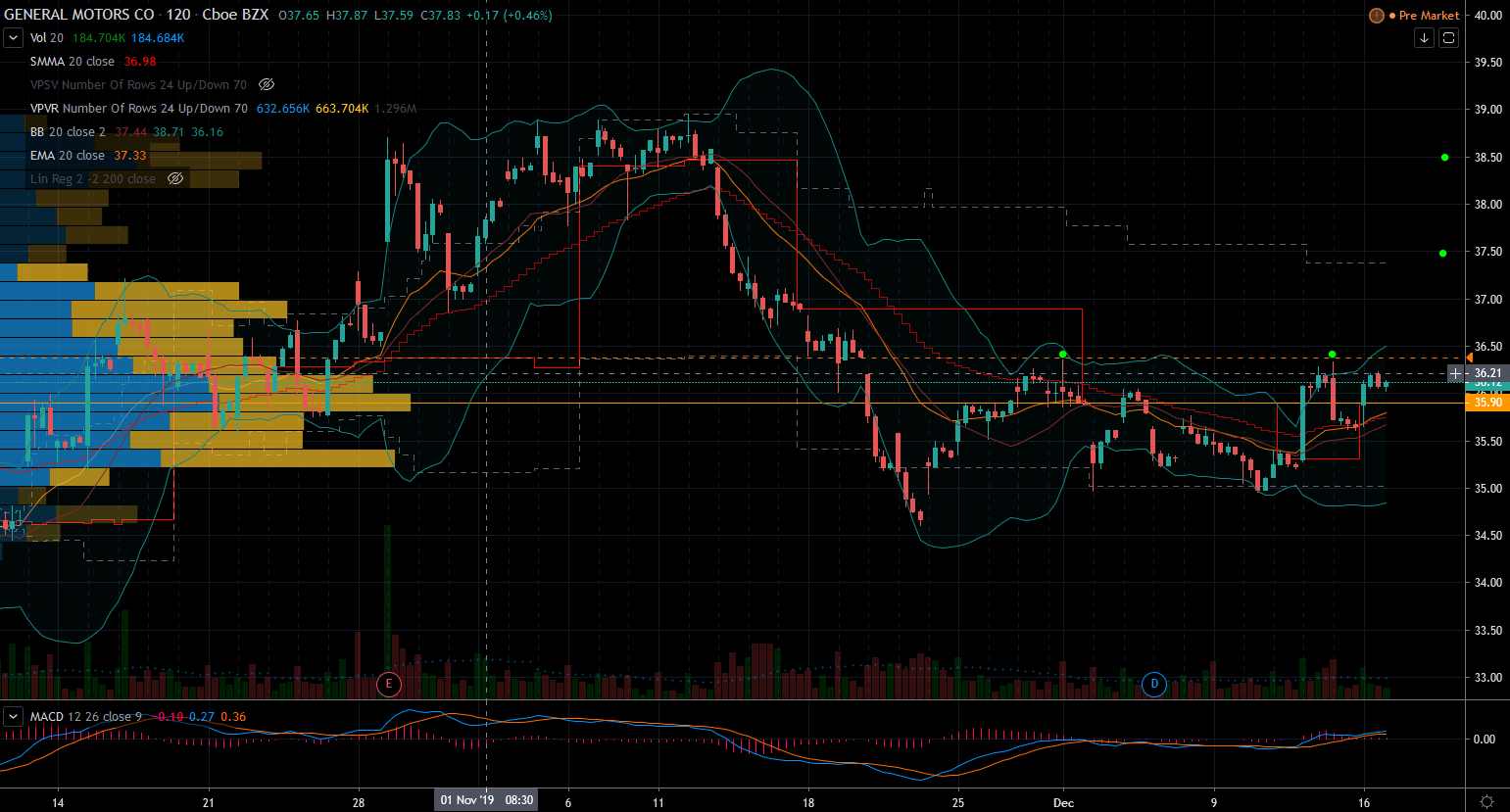Viewport: 1510px width, 812px height.
Task: Open chart settings gear in bottom corner
Action: pyautogui.click(x=1486, y=801)
